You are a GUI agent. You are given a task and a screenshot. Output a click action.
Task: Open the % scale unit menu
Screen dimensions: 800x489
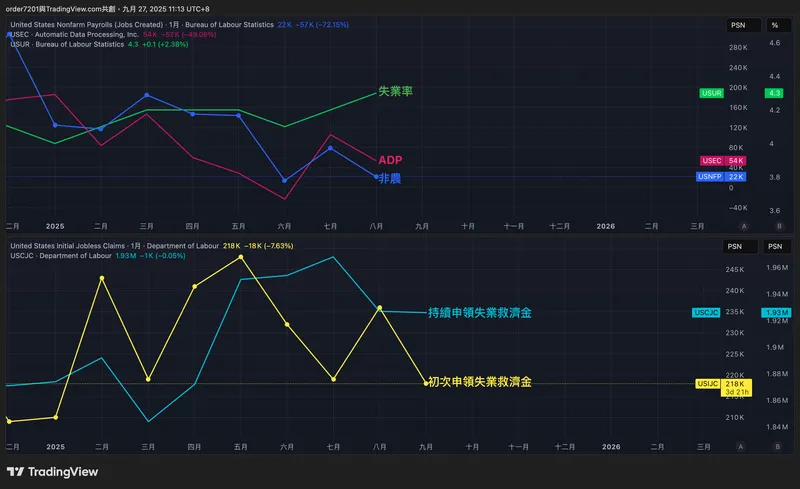point(774,26)
